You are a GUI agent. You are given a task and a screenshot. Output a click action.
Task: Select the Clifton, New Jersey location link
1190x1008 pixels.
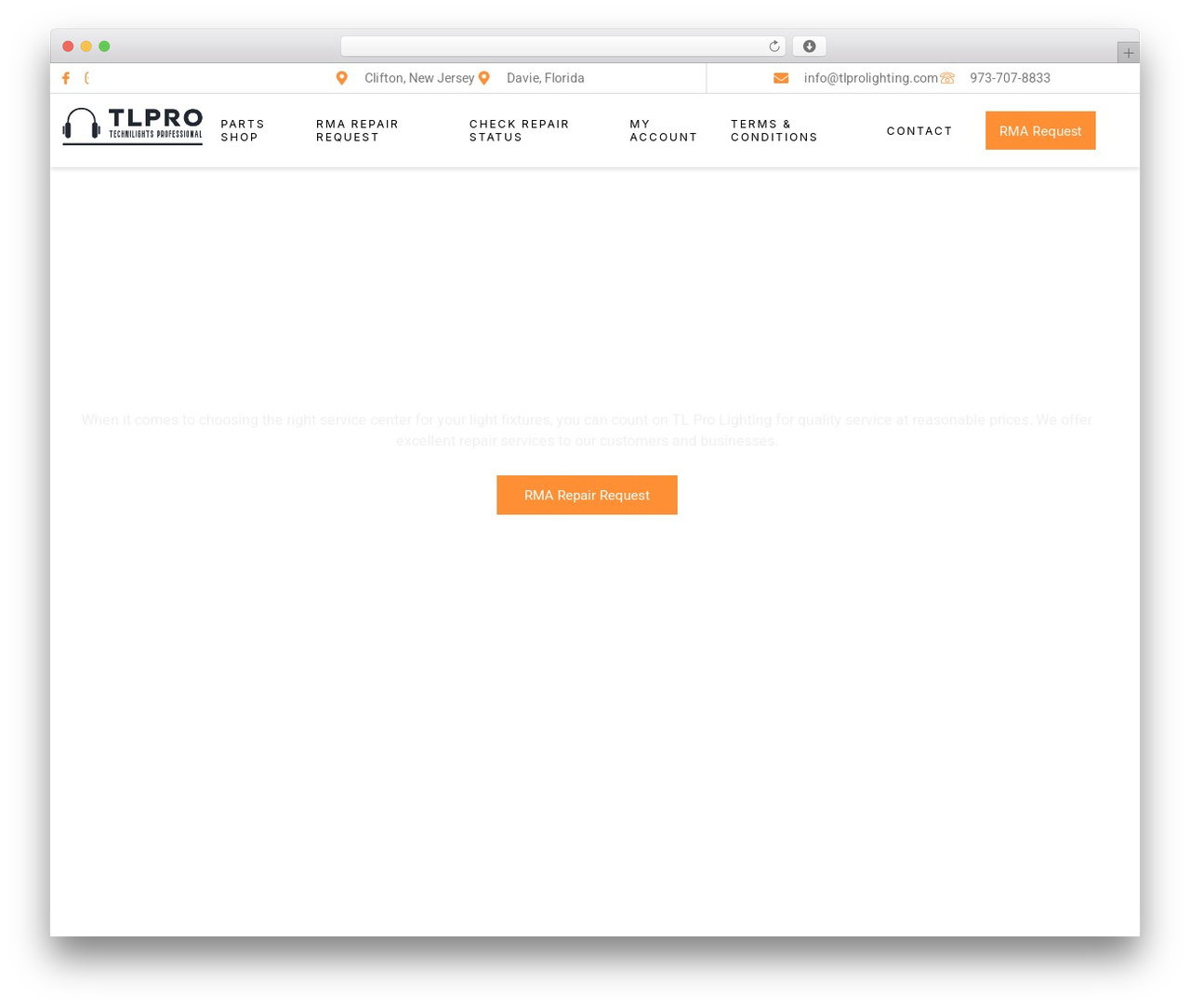[x=419, y=78]
